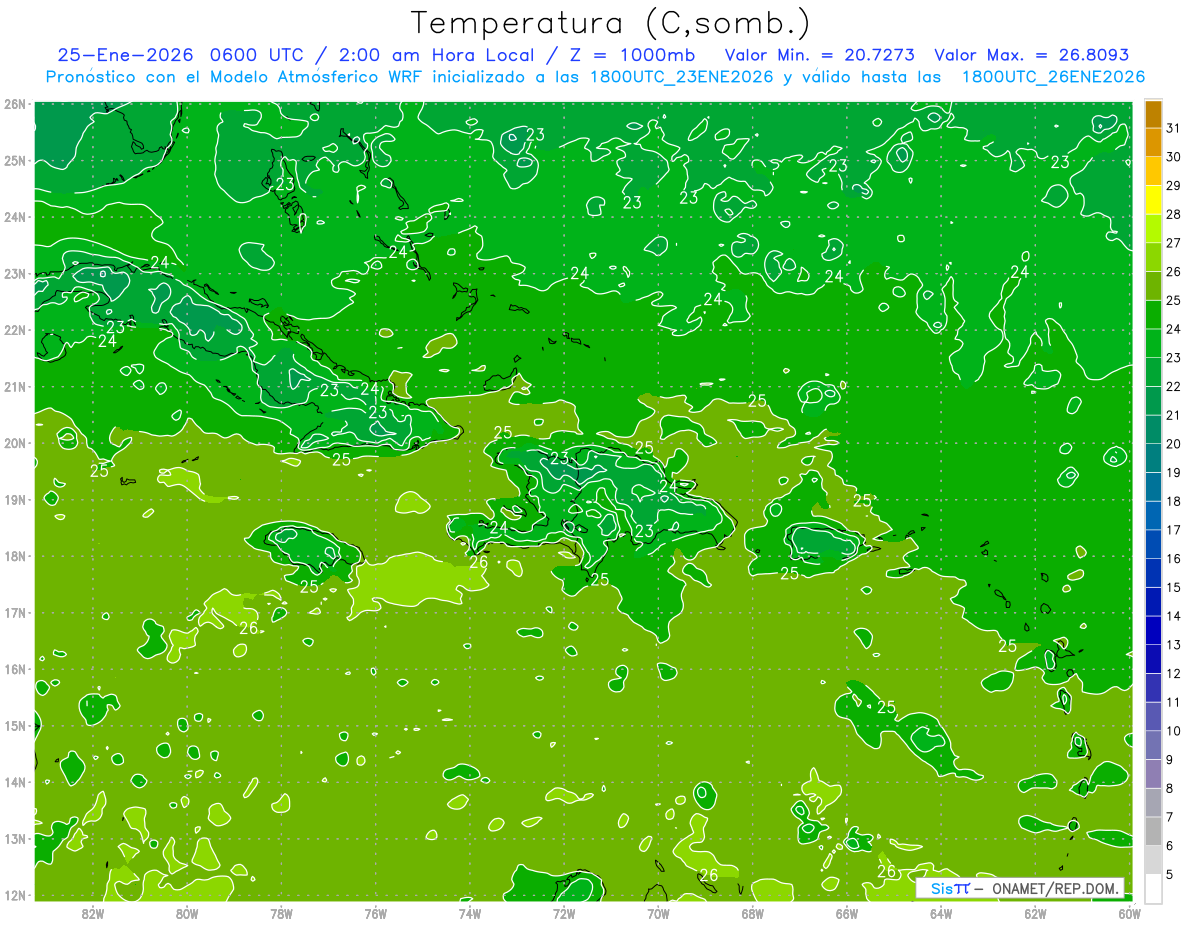The image size is (1200, 927).
Task: Click the 'ONAMET/REP.DOM.' logo label
Action: (x=1053, y=888)
